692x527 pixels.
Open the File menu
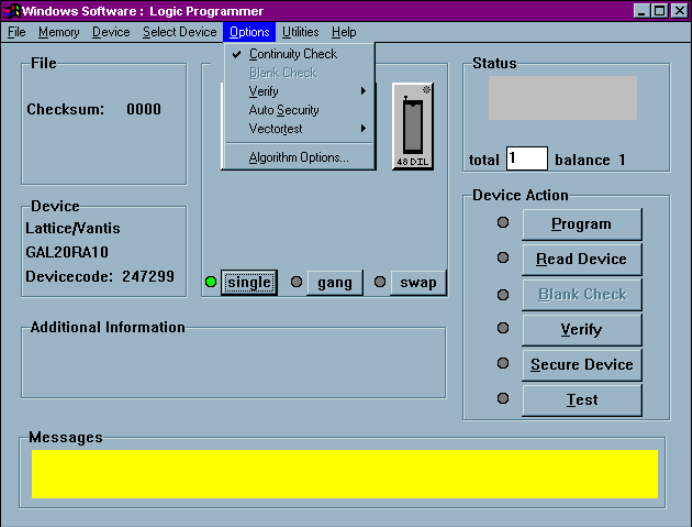17,32
